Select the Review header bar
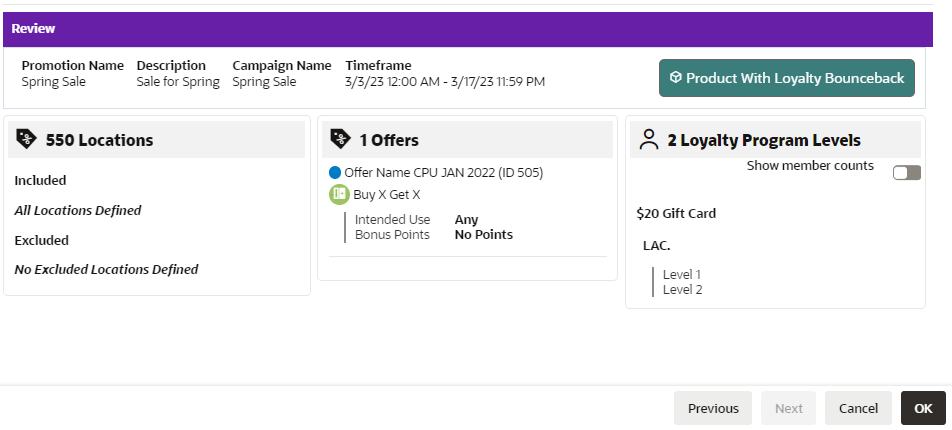The image size is (952, 430). [x=468, y=29]
